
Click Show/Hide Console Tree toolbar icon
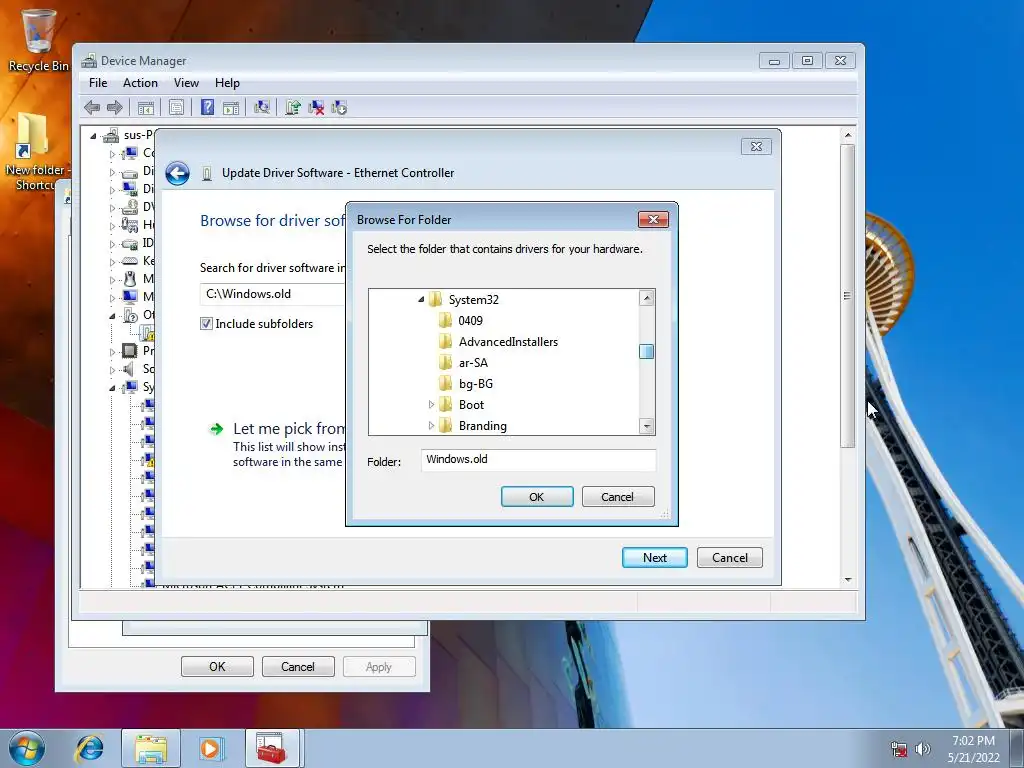146,108
